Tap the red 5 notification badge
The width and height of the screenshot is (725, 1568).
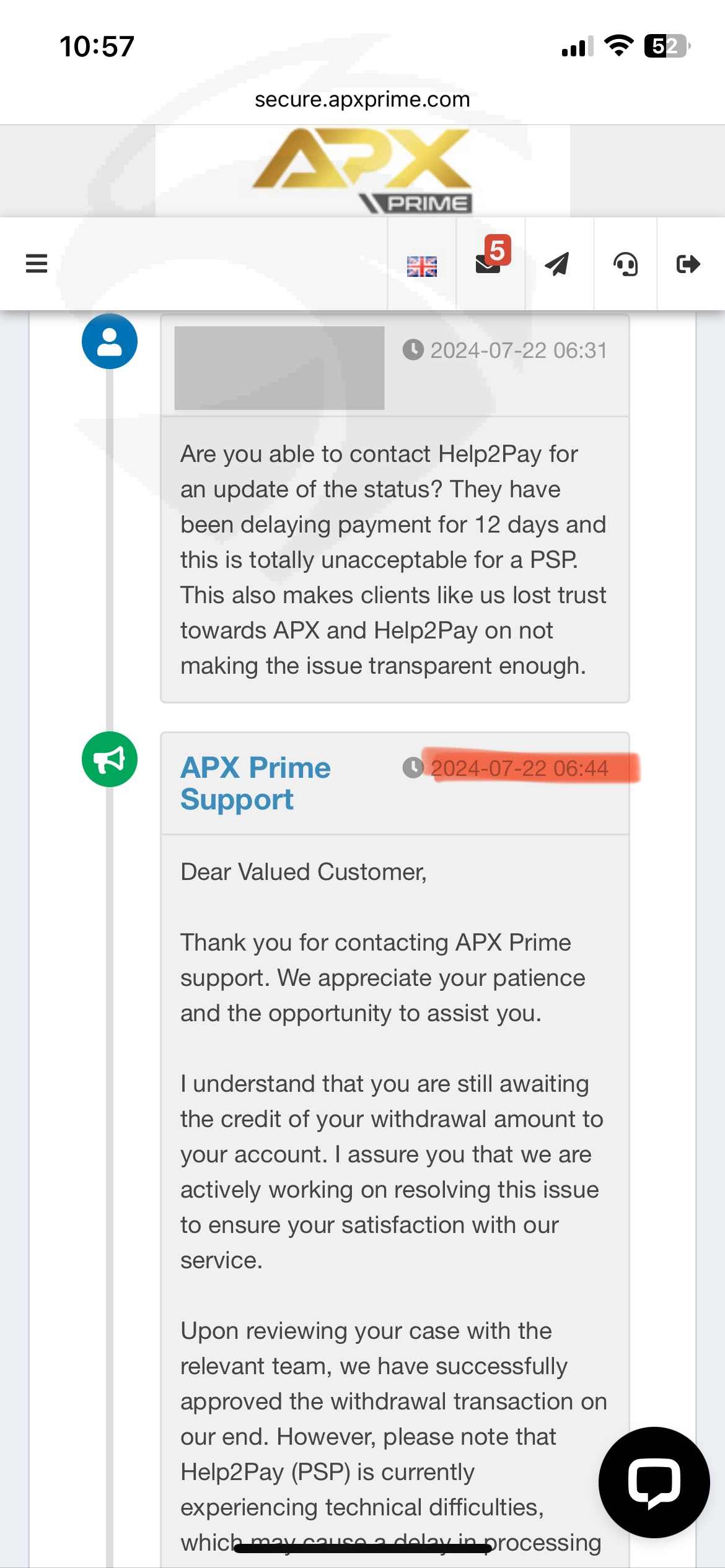click(x=498, y=250)
